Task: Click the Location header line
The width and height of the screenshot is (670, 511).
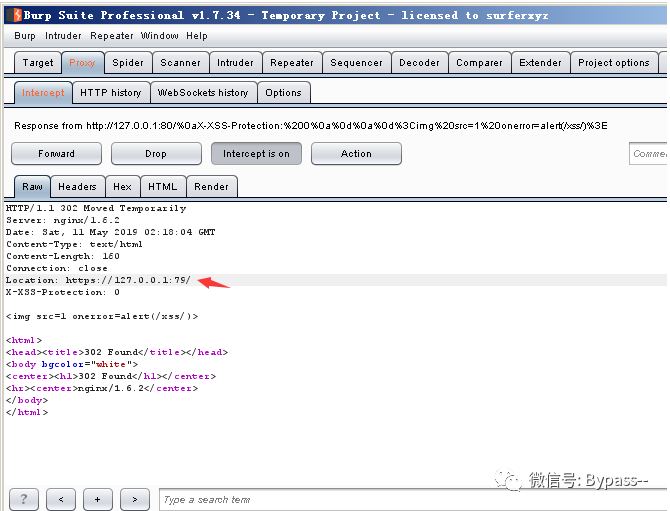Action: point(98,280)
